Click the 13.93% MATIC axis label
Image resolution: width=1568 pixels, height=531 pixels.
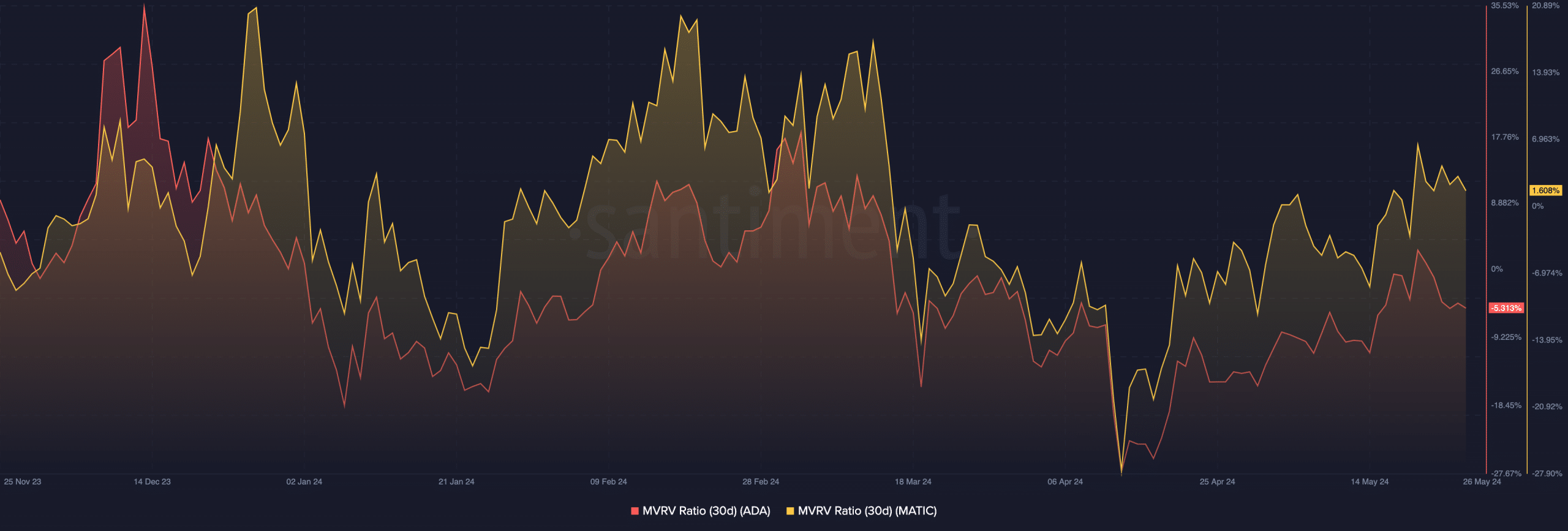coord(1545,72)
